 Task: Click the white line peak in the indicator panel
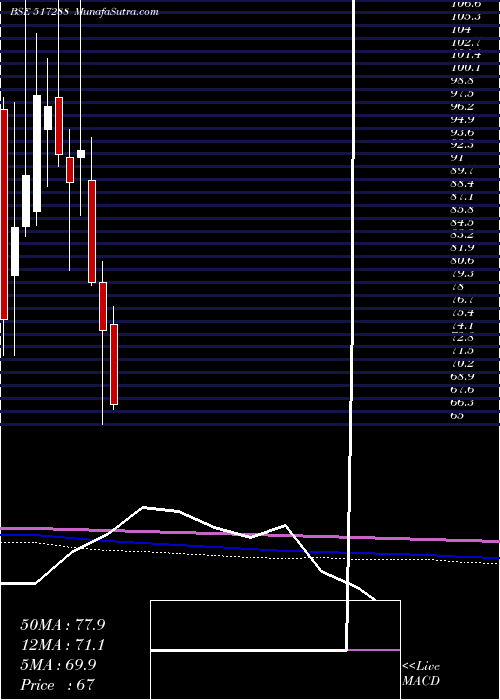[143, 507]
